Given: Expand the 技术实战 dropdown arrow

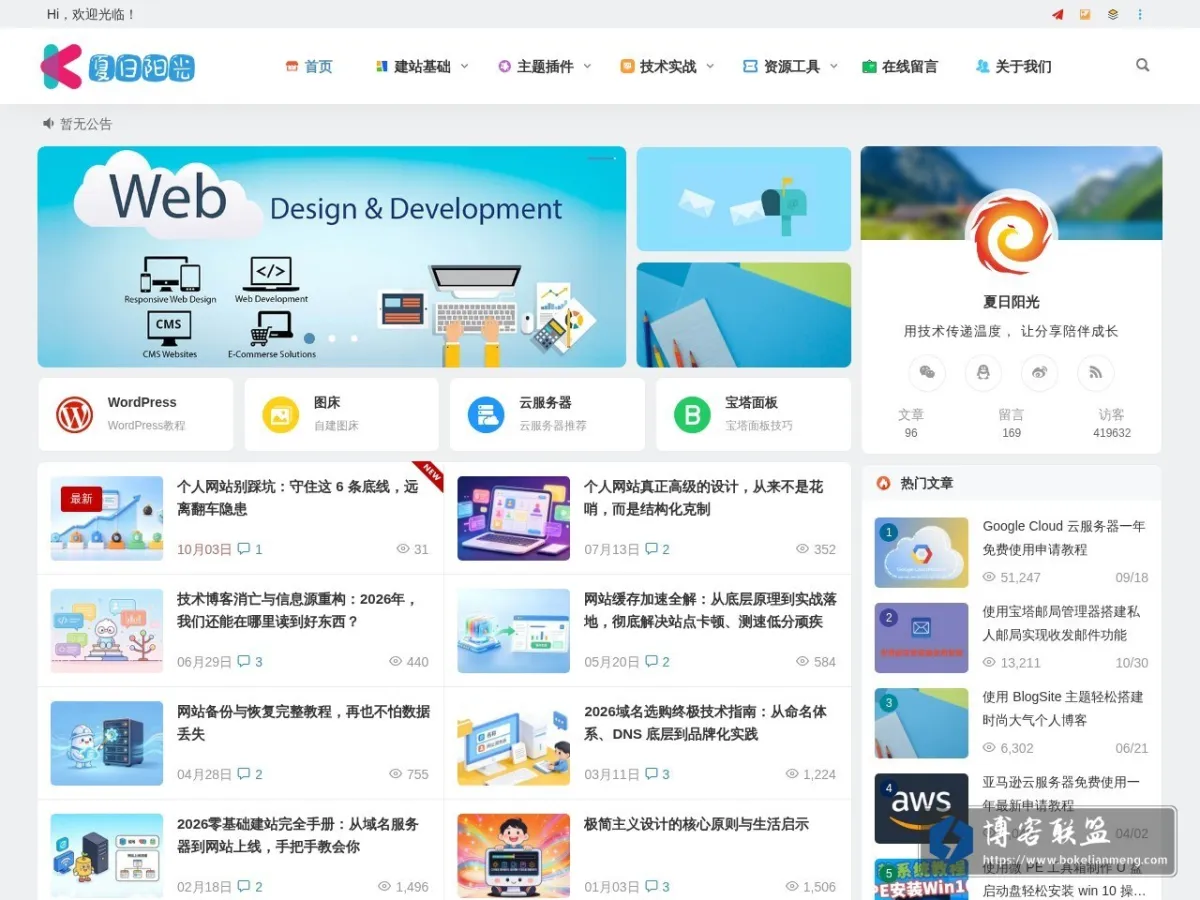Looking at the screenshot, I should tap(710, 66).
